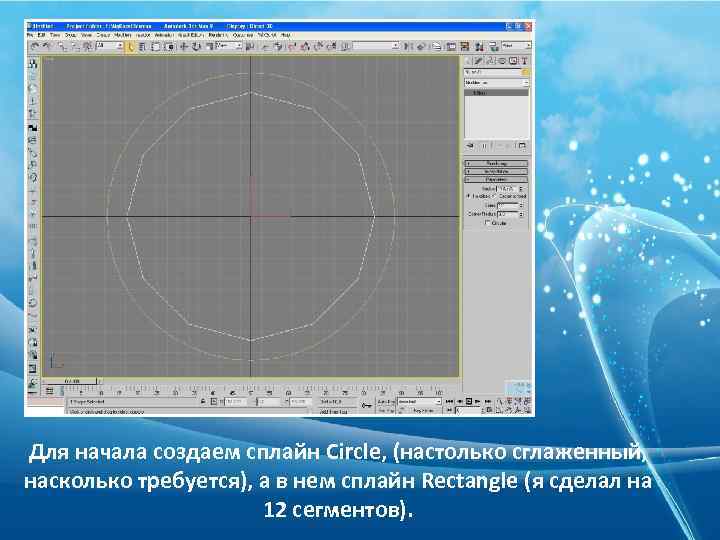Open the Reference Coordinate System dropdown

pyautogui.click(x=229, y=45)
